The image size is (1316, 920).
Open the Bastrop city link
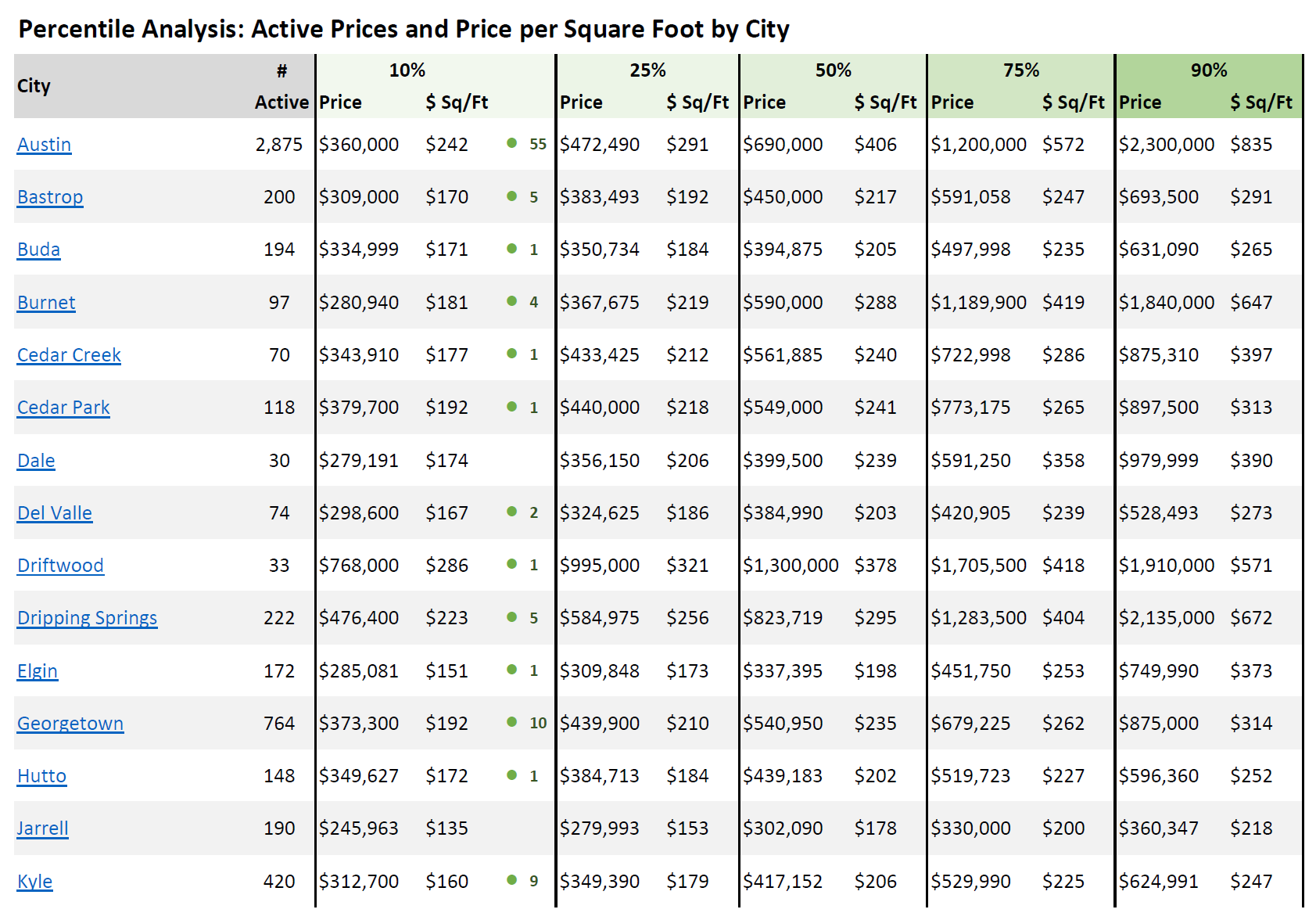[50, 197]
